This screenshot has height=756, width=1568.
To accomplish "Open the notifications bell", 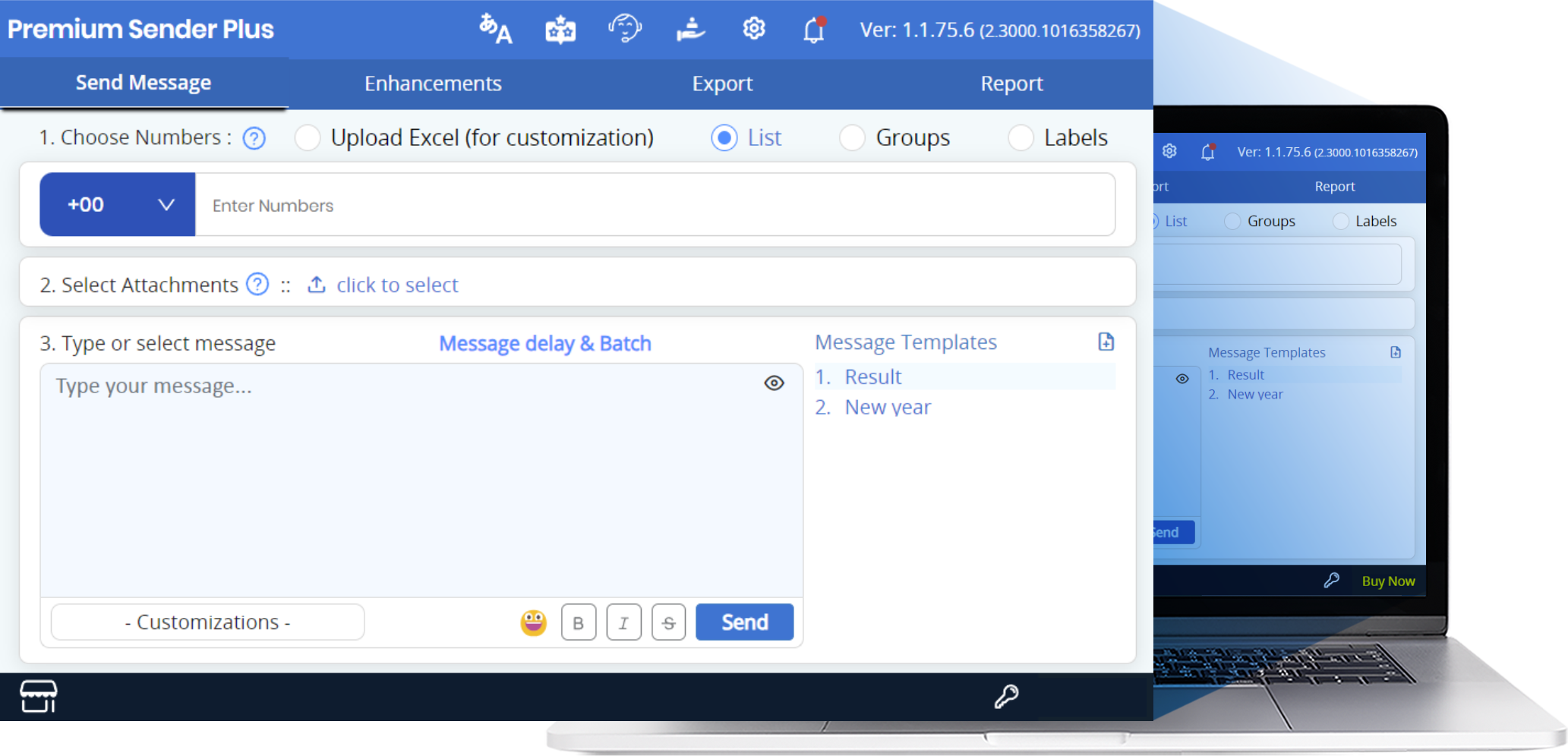I will 814,30.
